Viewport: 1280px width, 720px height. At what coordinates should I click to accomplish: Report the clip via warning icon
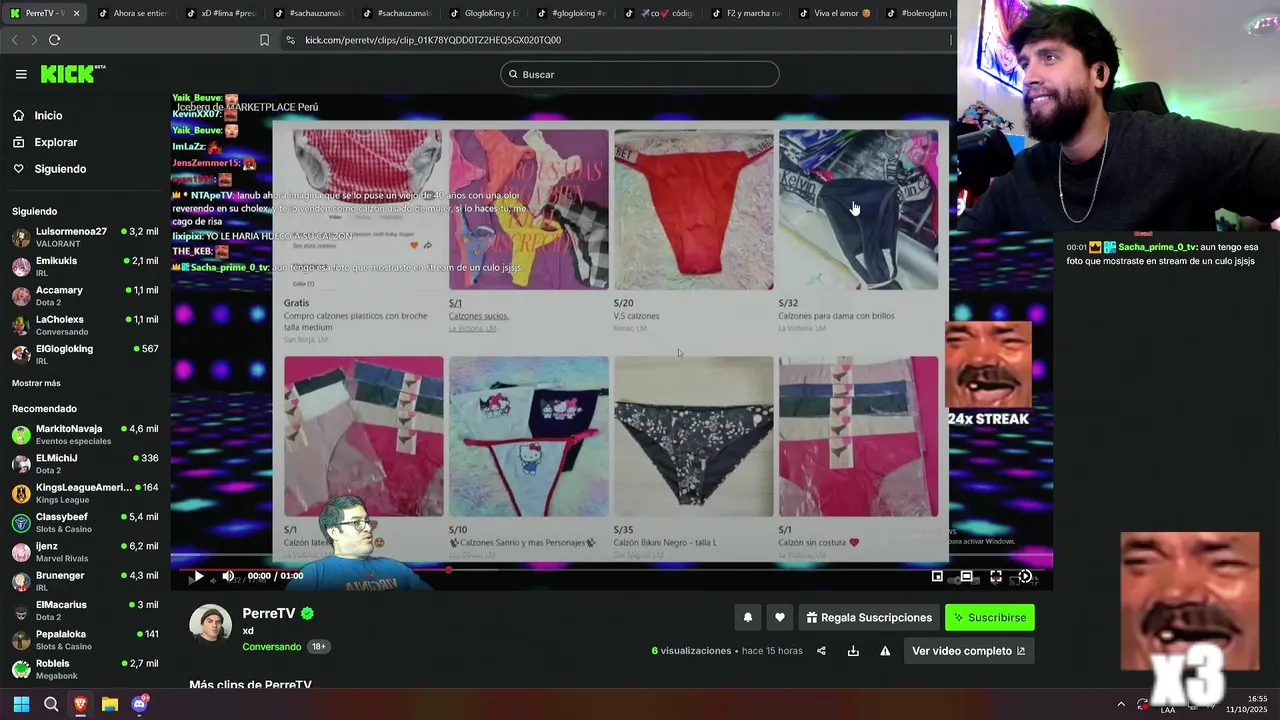tap(885, 651)
